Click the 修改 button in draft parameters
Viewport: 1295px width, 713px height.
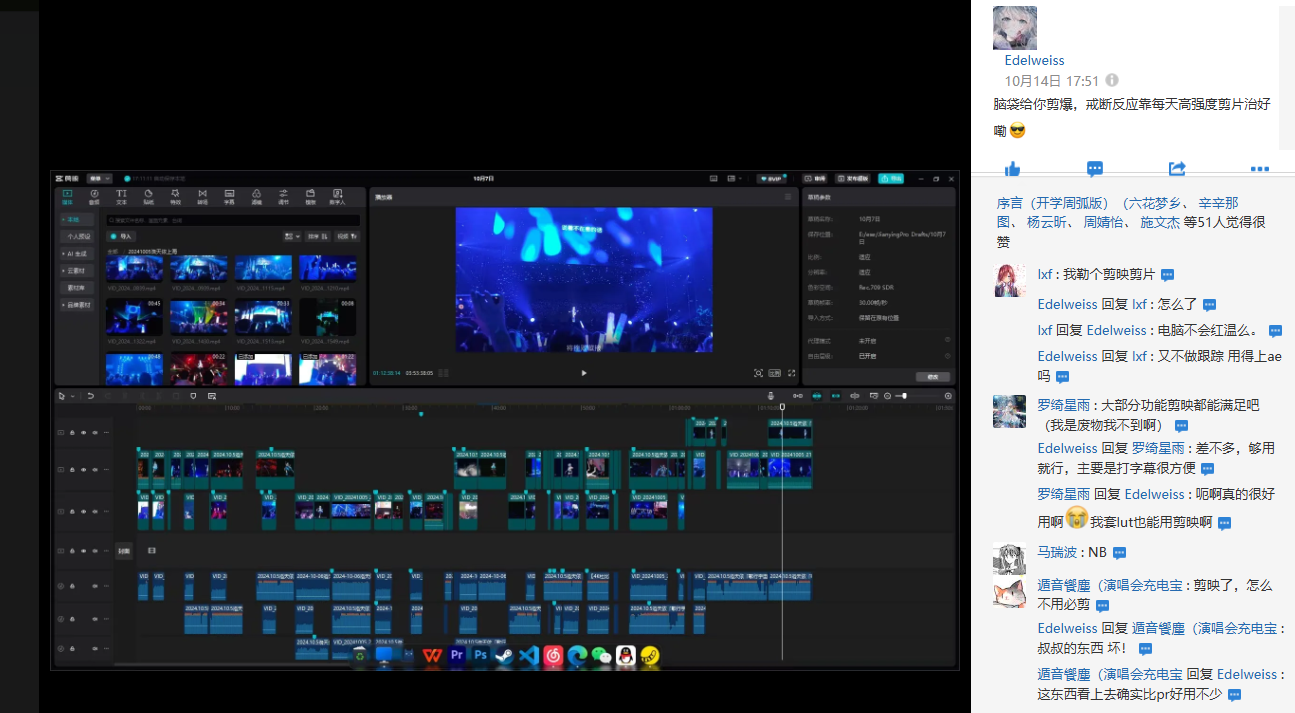coord(932,376)
